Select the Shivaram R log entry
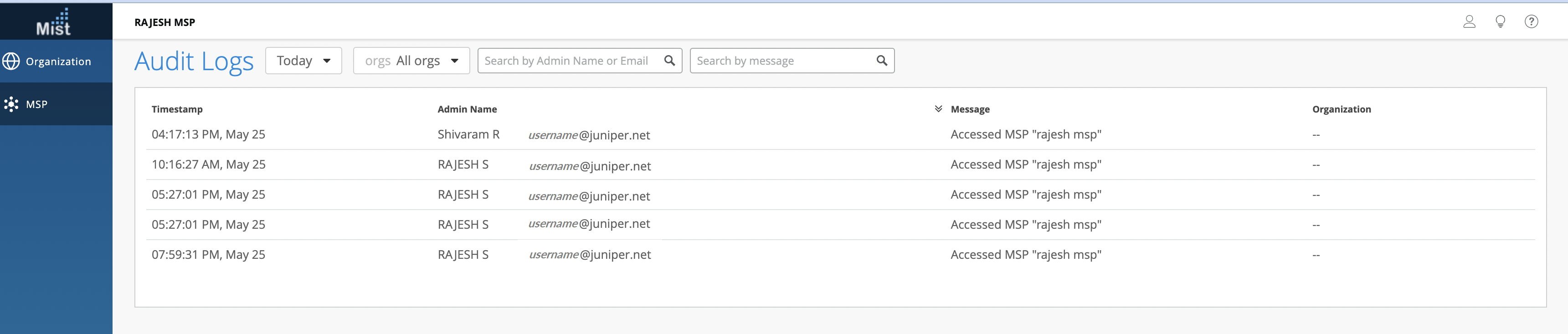Viewport: 1568px width, 334px height. pyautogui.click(x=468, y=134)
